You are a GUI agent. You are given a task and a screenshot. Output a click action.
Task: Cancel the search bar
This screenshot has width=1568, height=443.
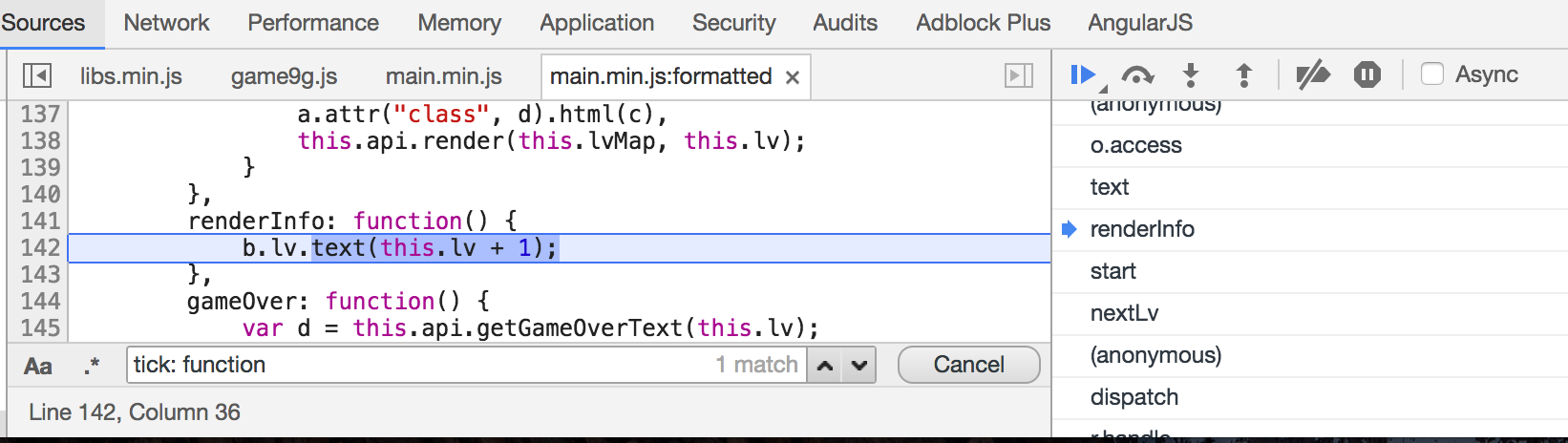pyautogui.click(x=968, y=365)
